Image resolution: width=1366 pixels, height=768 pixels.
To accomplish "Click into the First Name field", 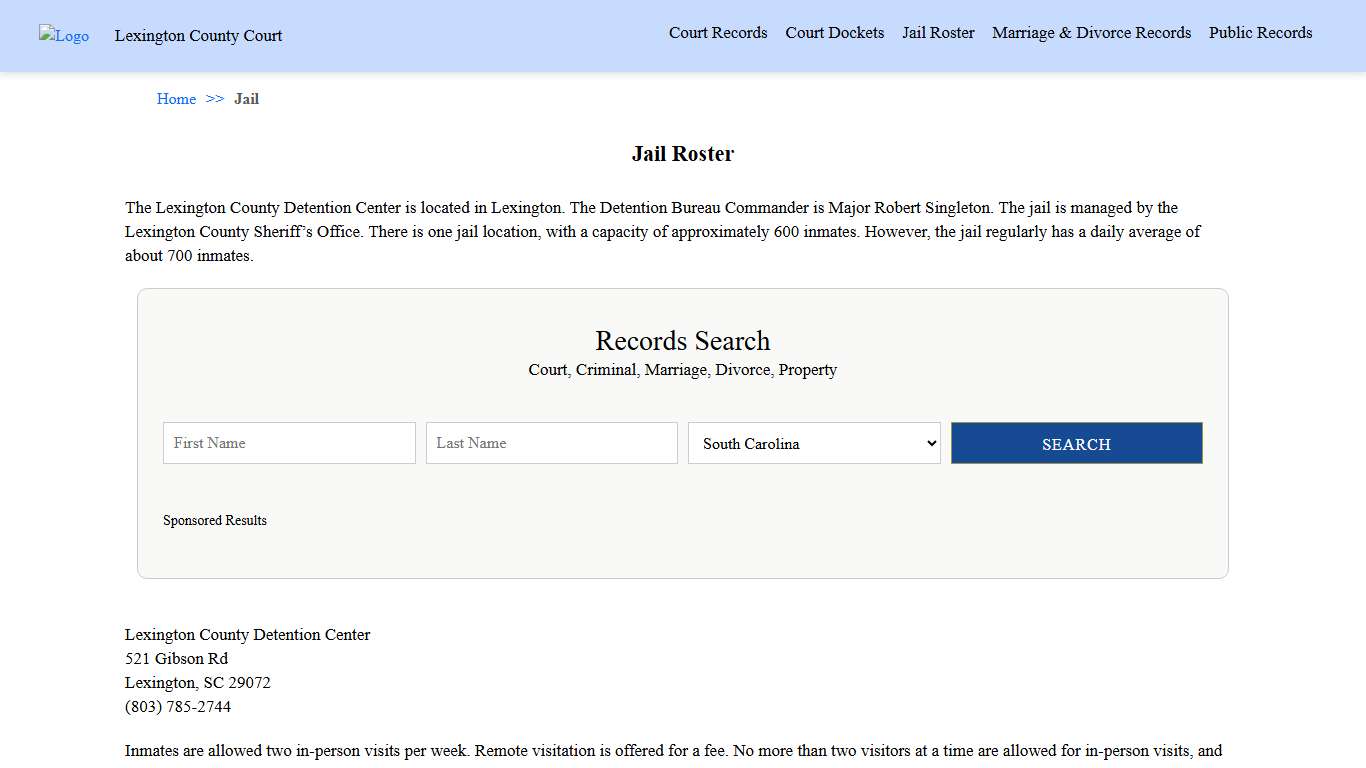I will [x=288, y=443].
